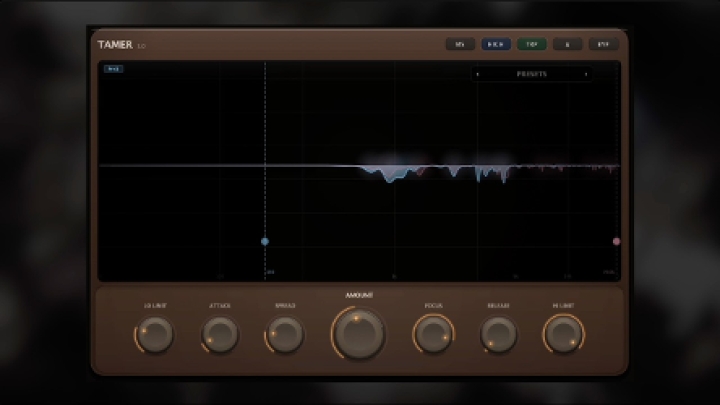Open the PRESETS selector
This screenshot has height=405, width=720.
pyautogui.click(x=532, y=74)
